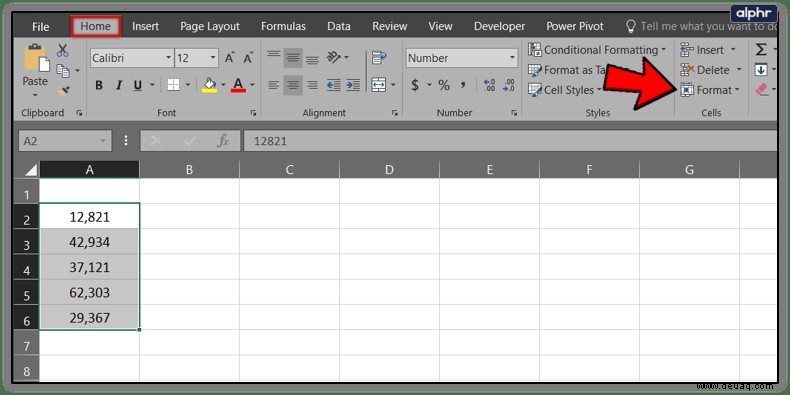
Task: Open the font size 12 dropdown
Action: 213,58
